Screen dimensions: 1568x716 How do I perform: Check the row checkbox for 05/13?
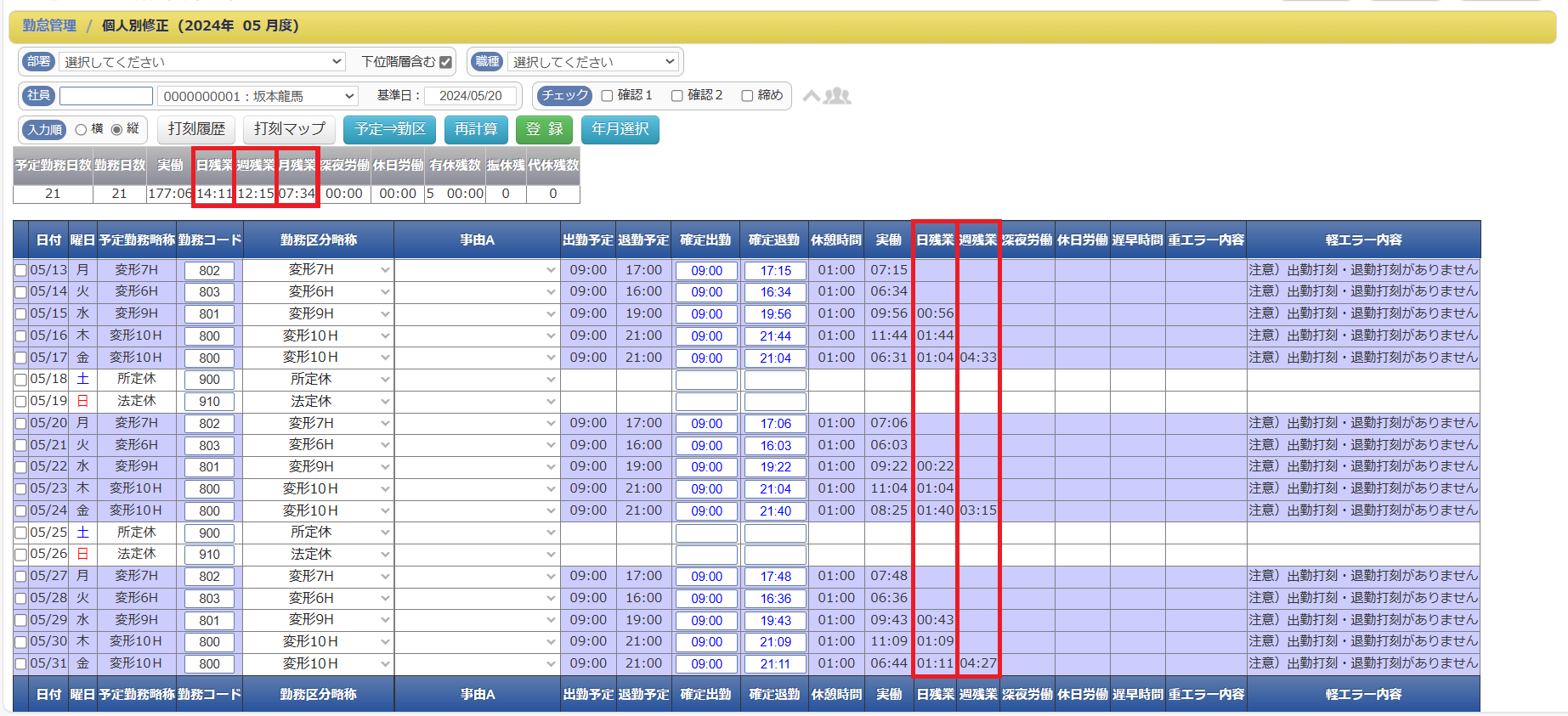tap(21, 270)
